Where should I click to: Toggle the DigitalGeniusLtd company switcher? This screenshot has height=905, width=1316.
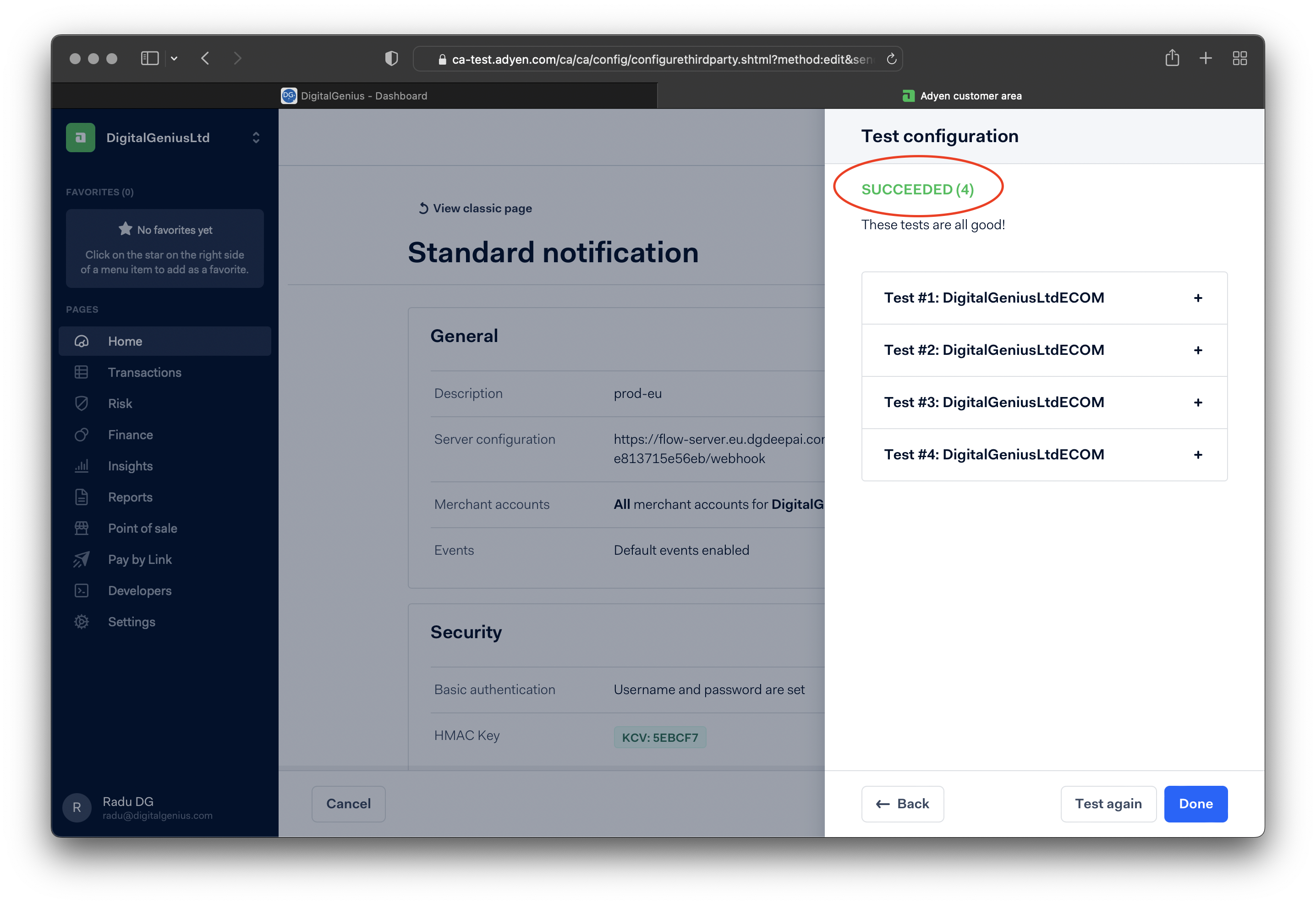pyautogui.click(x=256, y=138)
